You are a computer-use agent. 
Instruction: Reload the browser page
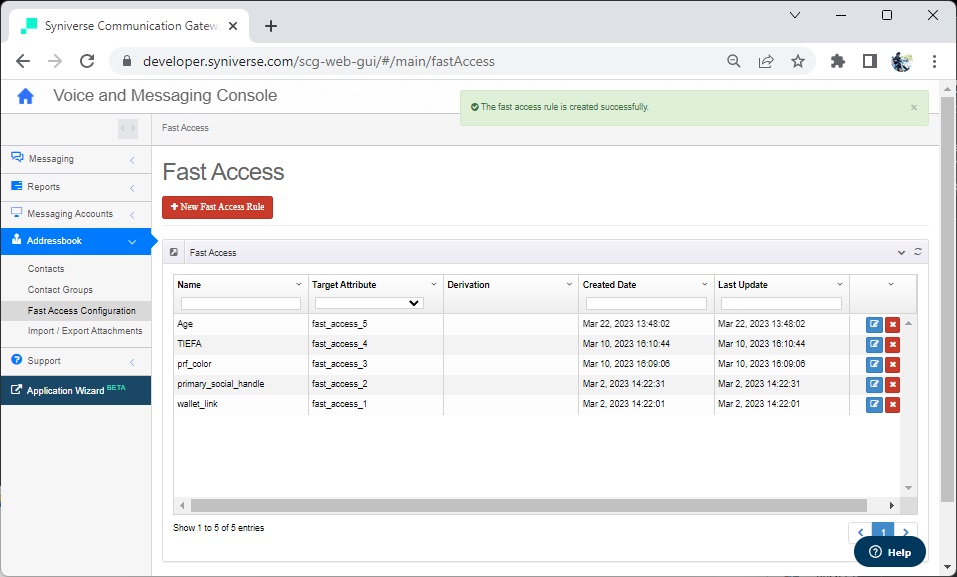pyautogui.click(x=87, y=61)
